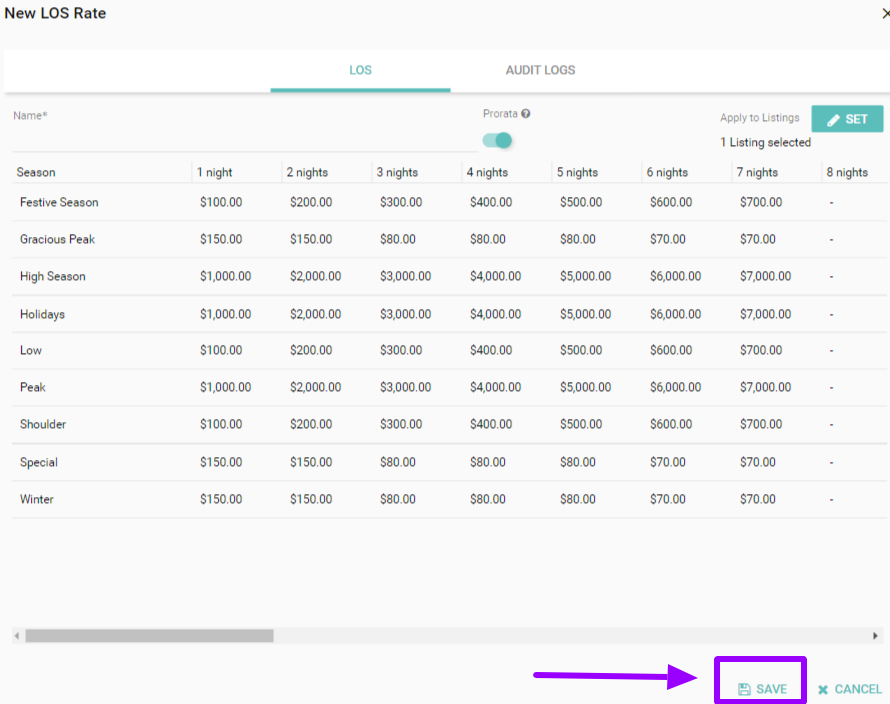The width and height of the screenshot is (890, 704).
Task: Select the LOS tab
Action: pos(360,70)
